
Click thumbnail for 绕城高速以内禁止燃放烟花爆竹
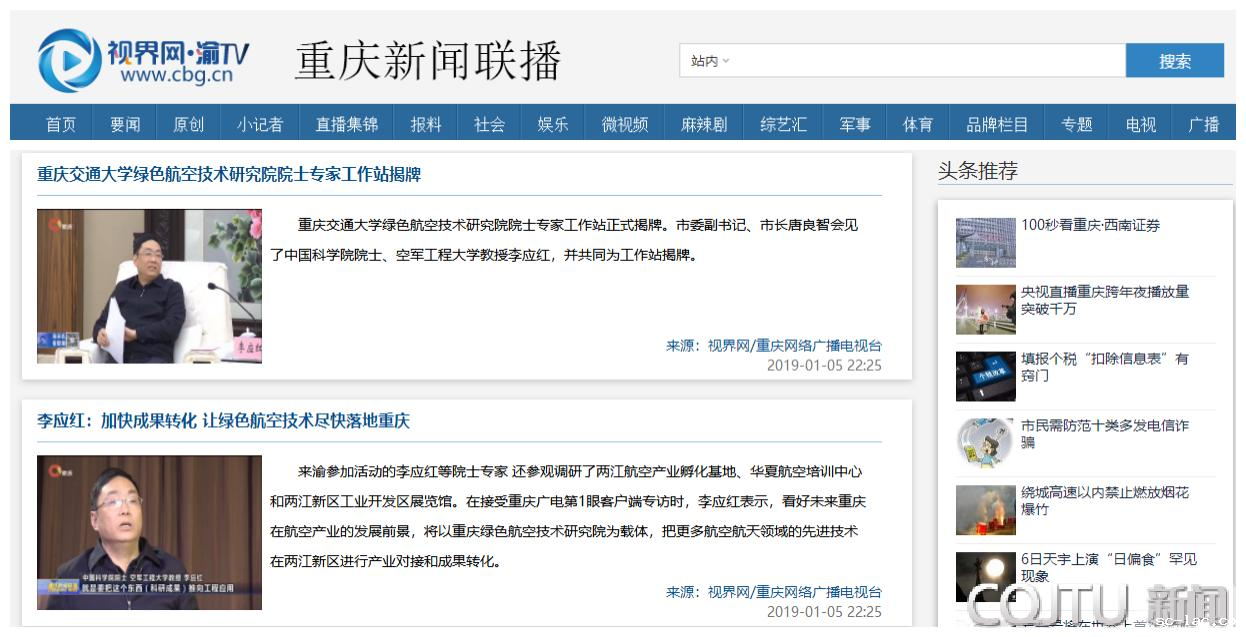[985, 510]
